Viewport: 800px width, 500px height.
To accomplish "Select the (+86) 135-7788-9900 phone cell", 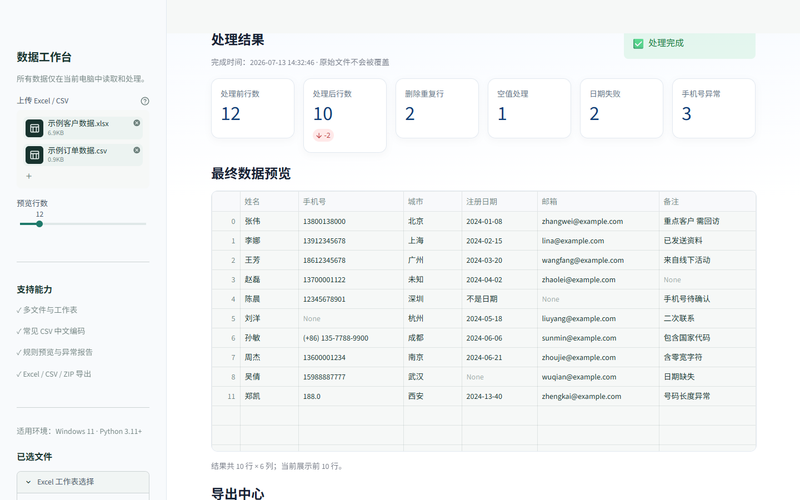I will tap(351, 338).
